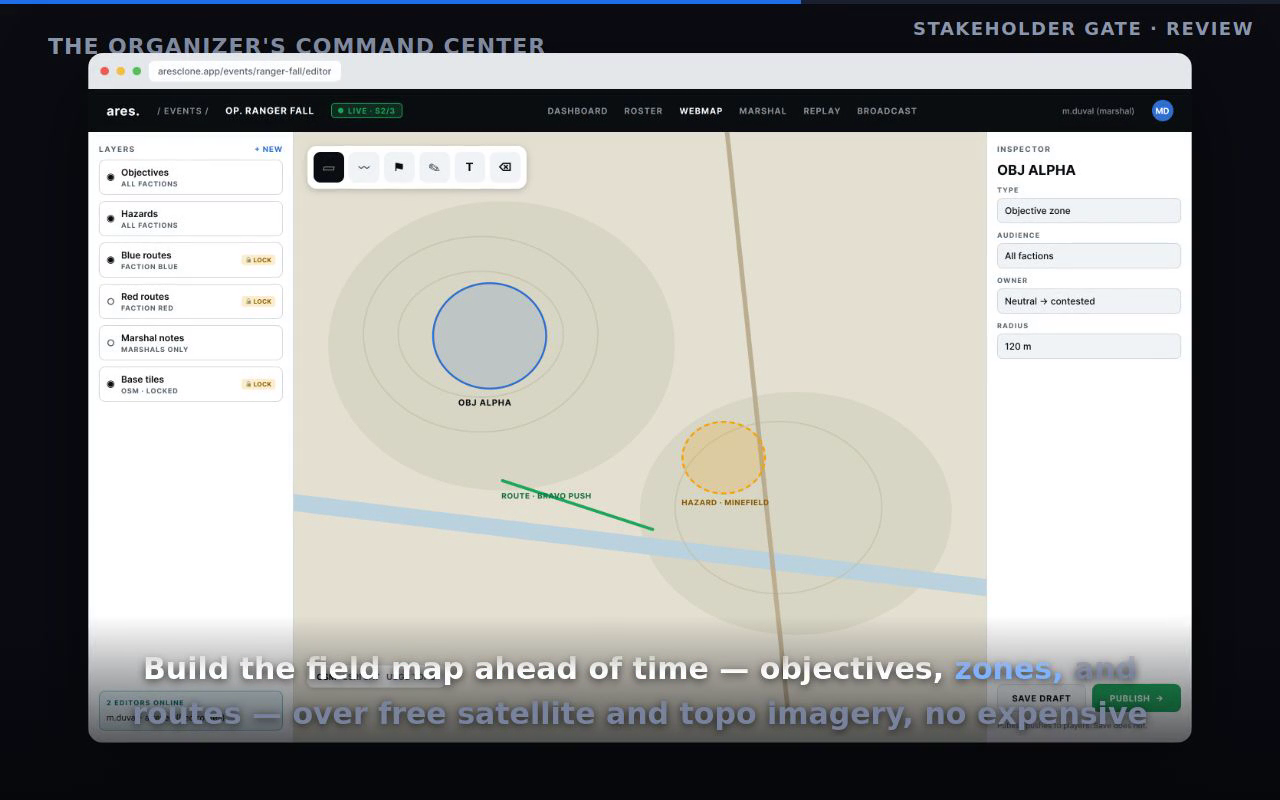
Task: Open the Roster tab
Action: pos(643,111)
